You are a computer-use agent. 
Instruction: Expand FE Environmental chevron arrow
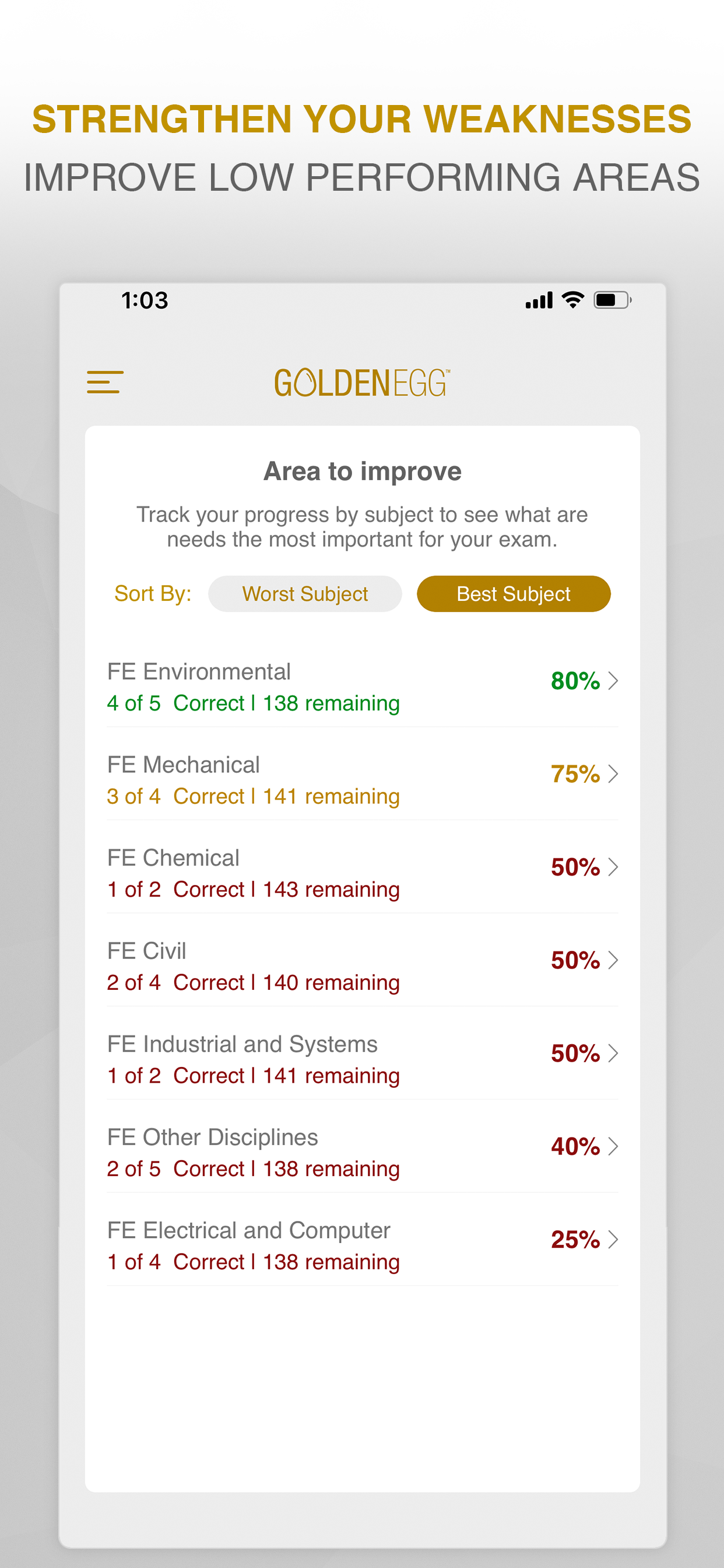[613, 681]
